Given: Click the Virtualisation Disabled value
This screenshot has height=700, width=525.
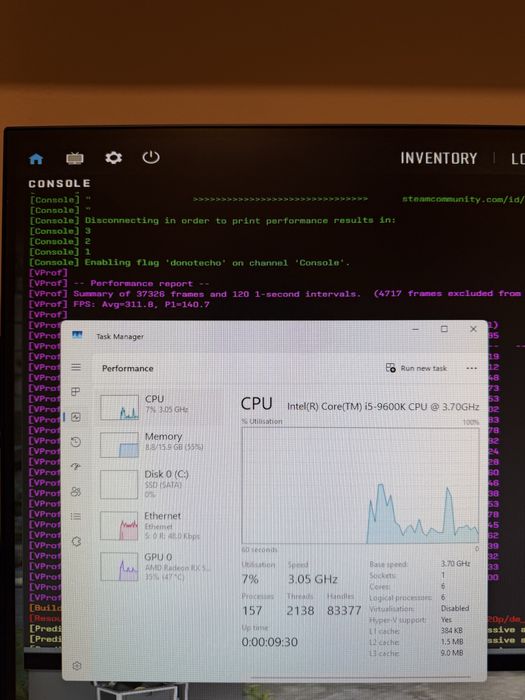Looking at the screenshot, I should click(455, 608).
